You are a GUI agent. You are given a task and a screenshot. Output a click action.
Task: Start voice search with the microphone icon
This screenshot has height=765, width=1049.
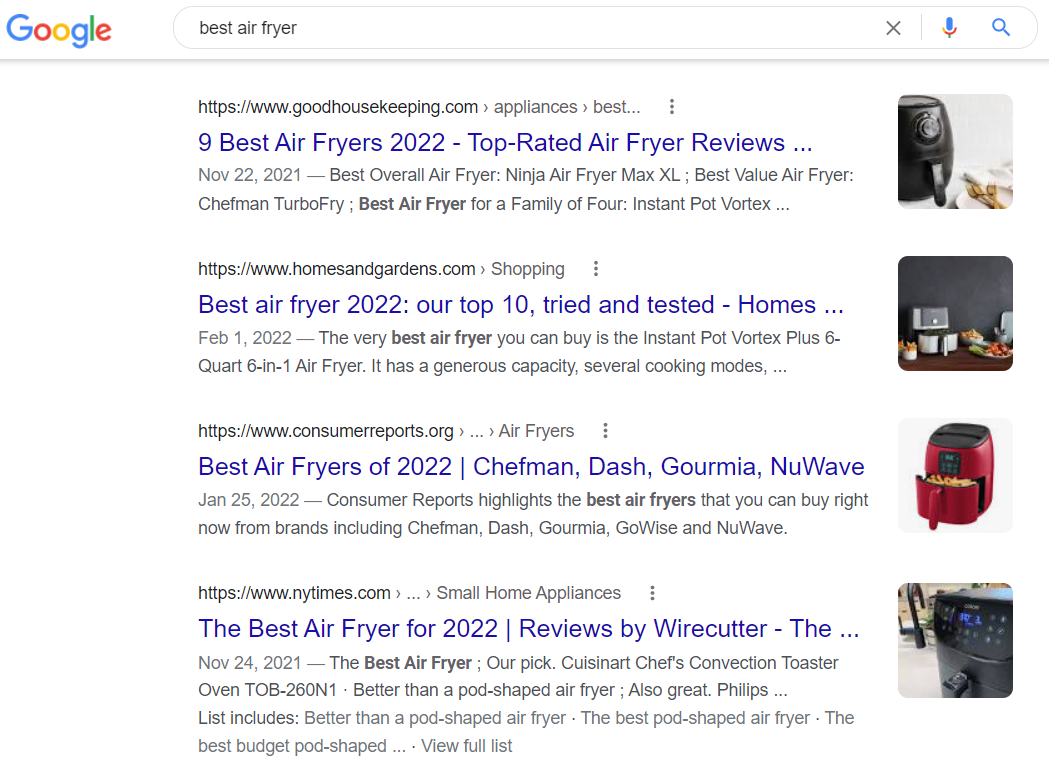click(949, 27)
